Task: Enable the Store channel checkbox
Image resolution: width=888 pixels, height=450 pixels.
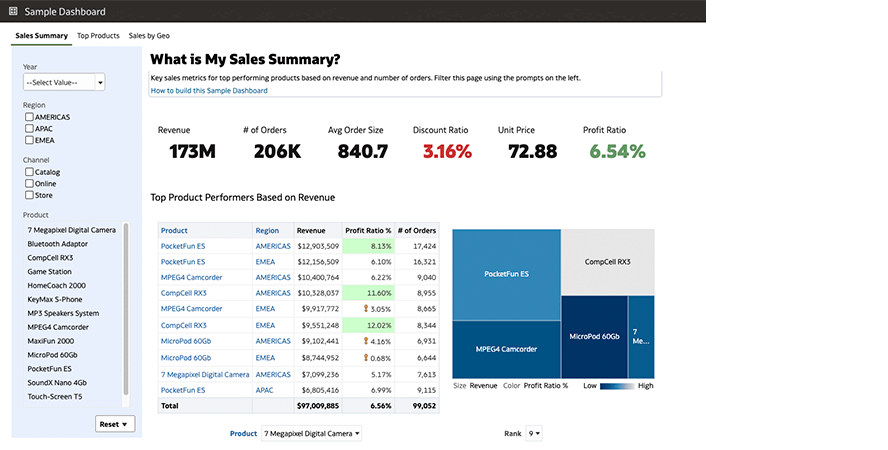Action: point(29,195)
